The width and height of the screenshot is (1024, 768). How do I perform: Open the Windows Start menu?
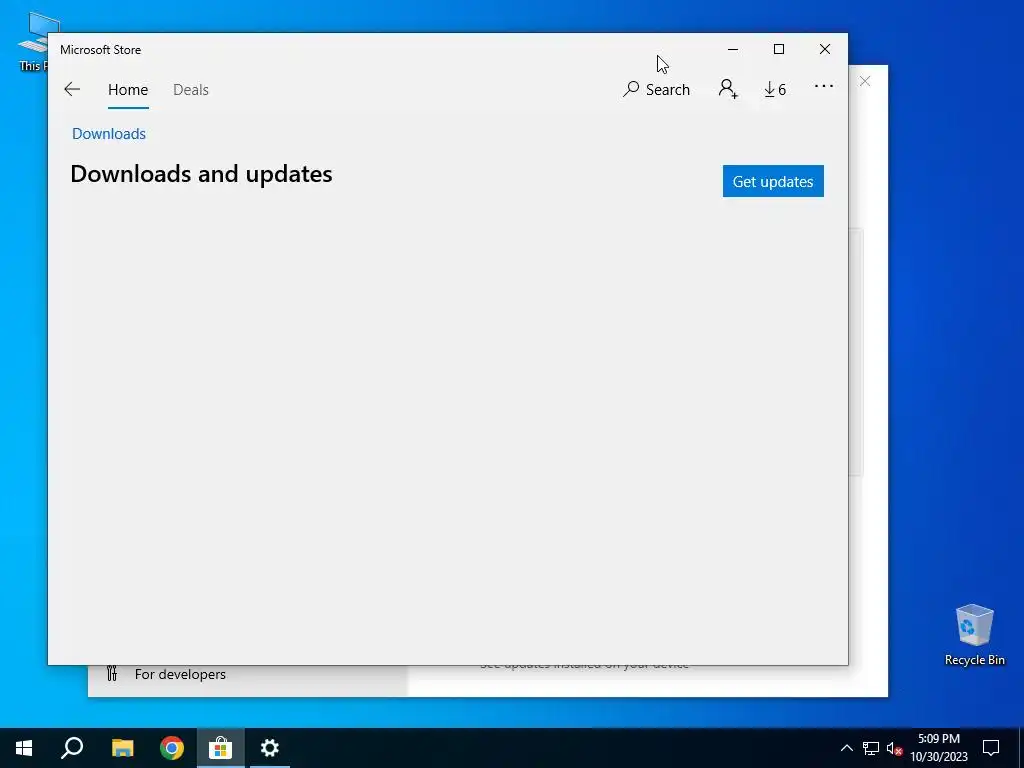point(24,748)
